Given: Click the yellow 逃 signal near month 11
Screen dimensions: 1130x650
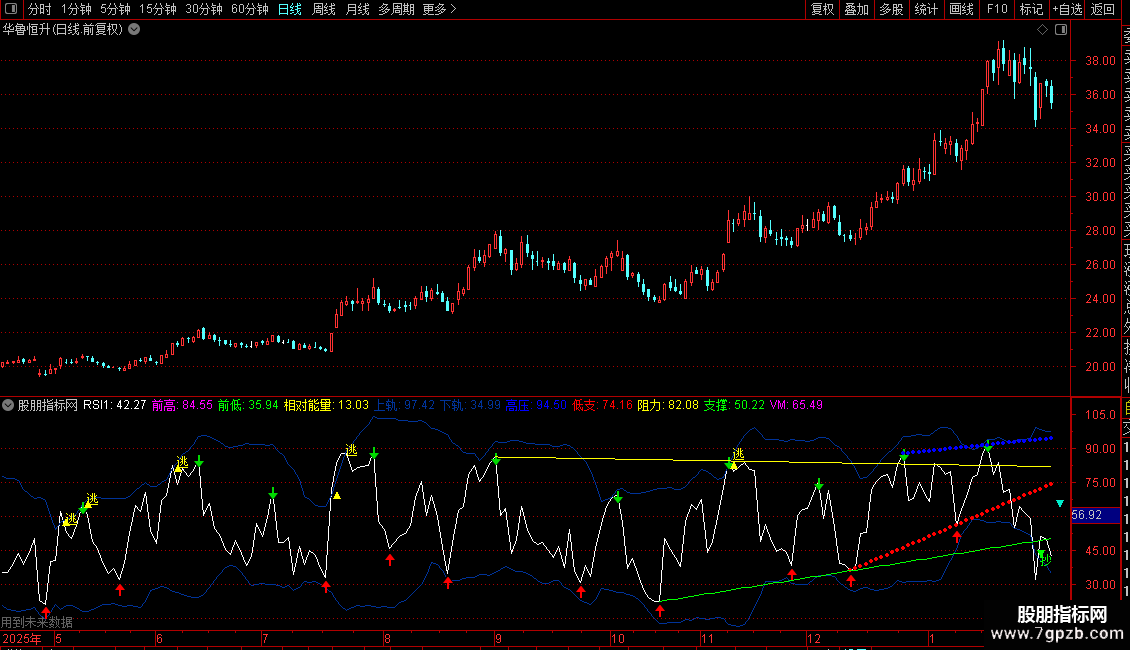Looking at the screenshot, I should (738, 454).
